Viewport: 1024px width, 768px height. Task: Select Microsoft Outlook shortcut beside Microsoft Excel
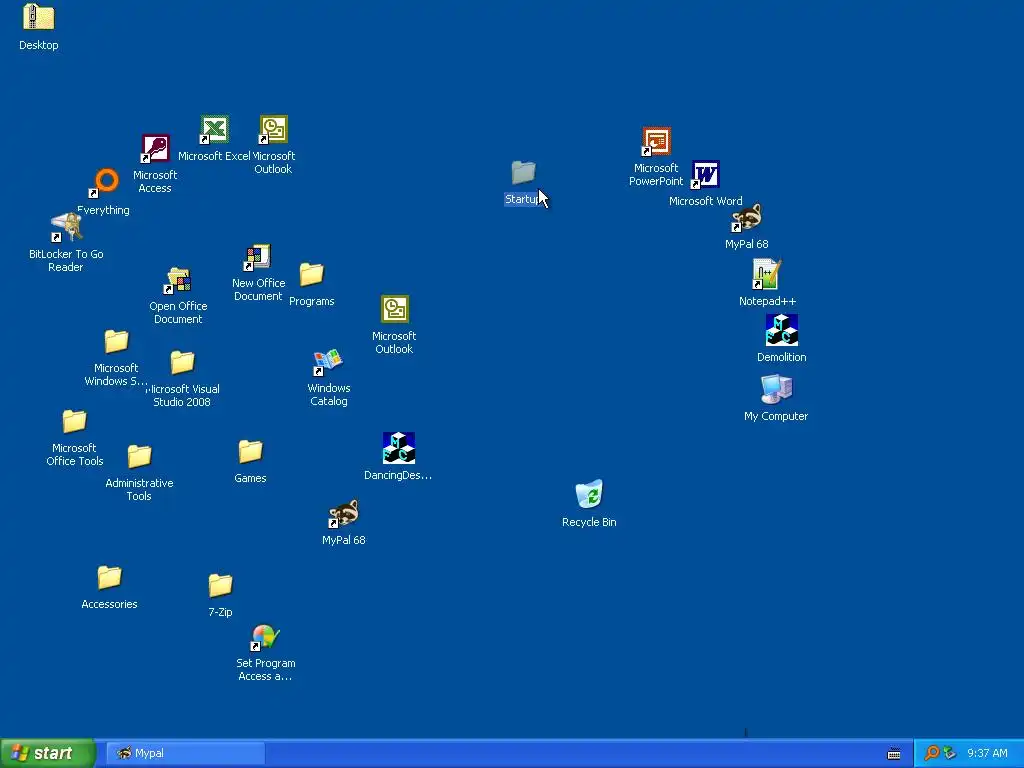(274, 130)
